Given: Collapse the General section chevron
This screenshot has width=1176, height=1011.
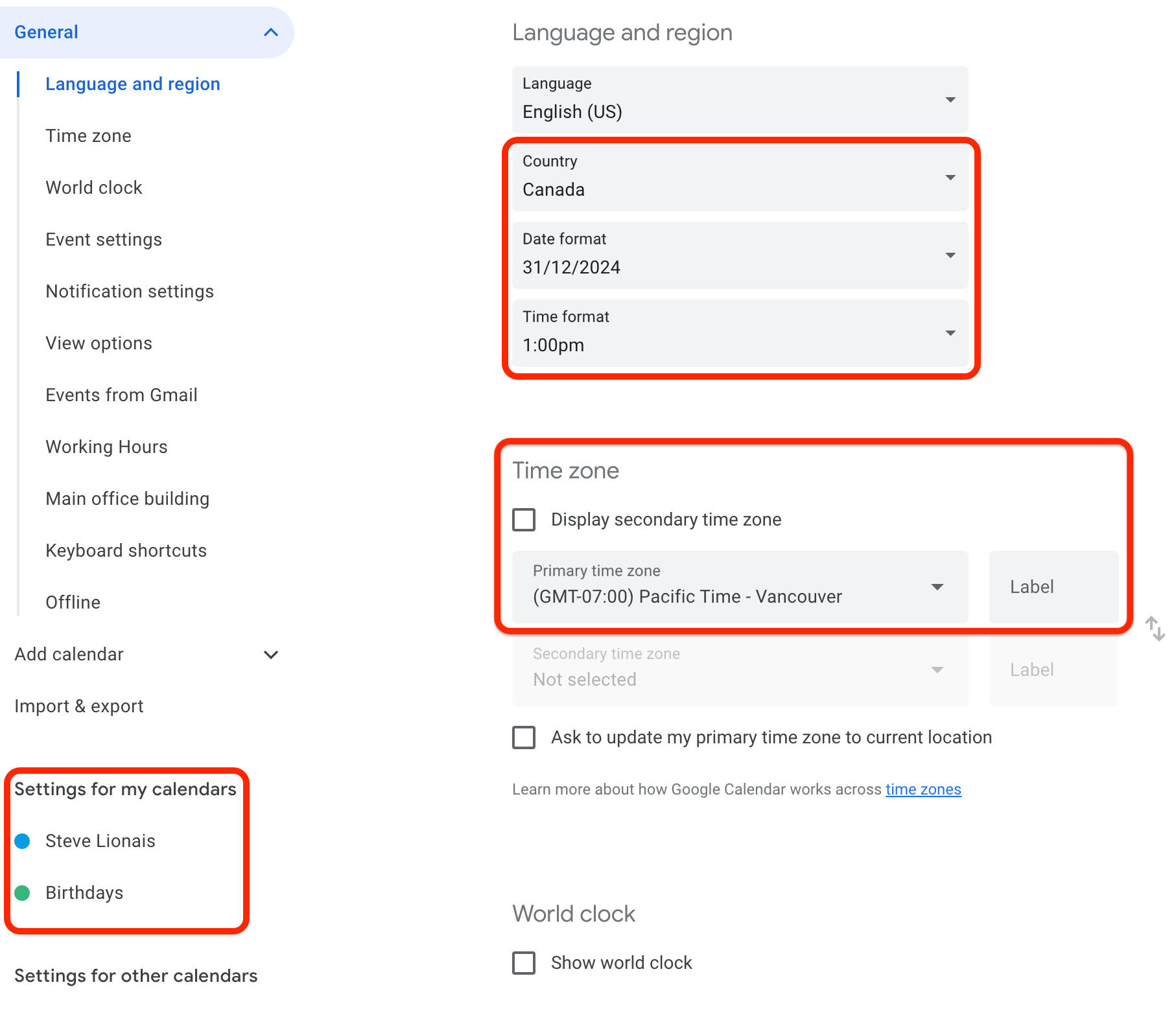Looking at the screenshot, I should (x=271, y=32).
